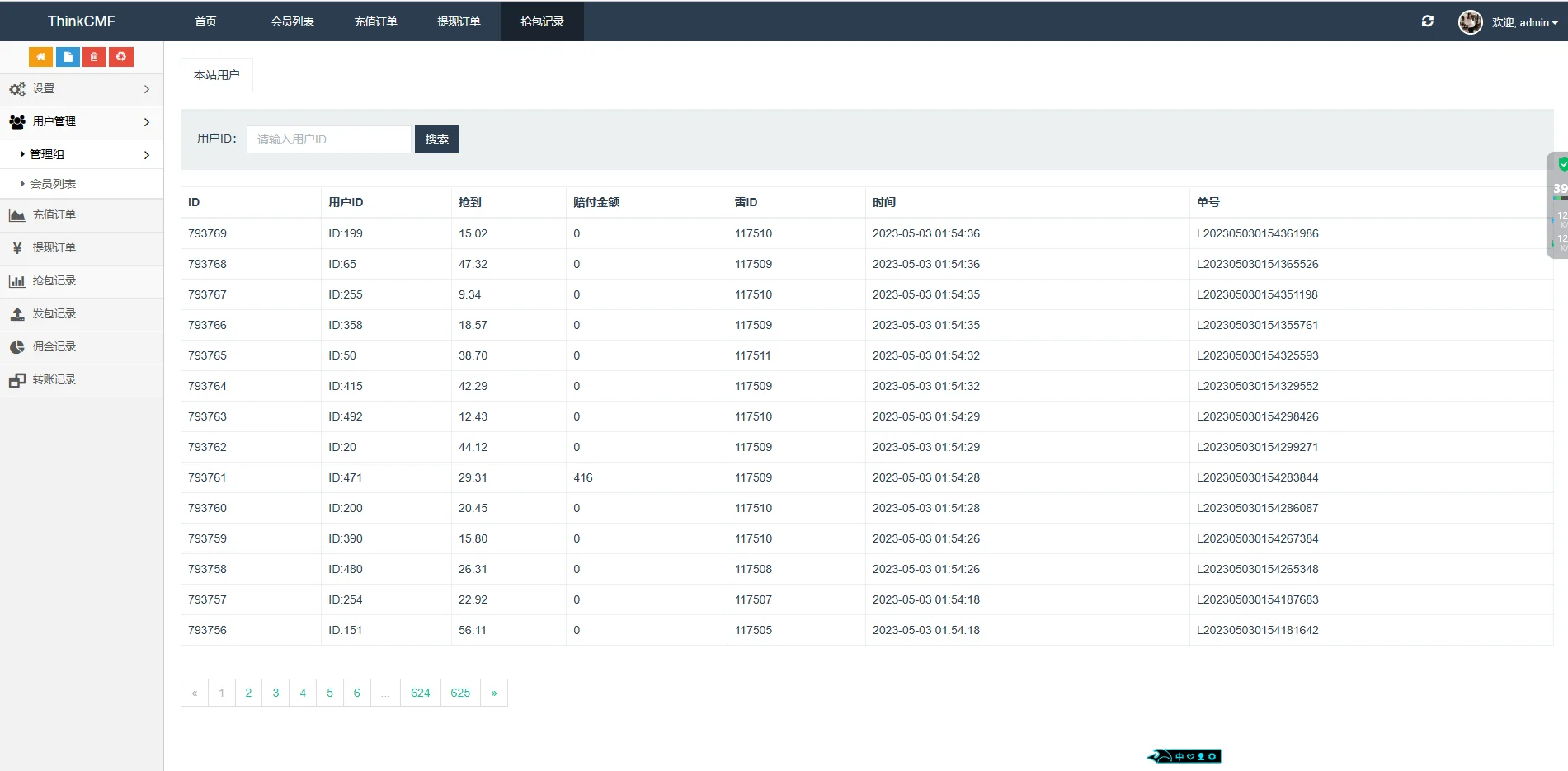Click the red trash shortcut icon
Screen dimensions: 1568x771
point(94,56)
